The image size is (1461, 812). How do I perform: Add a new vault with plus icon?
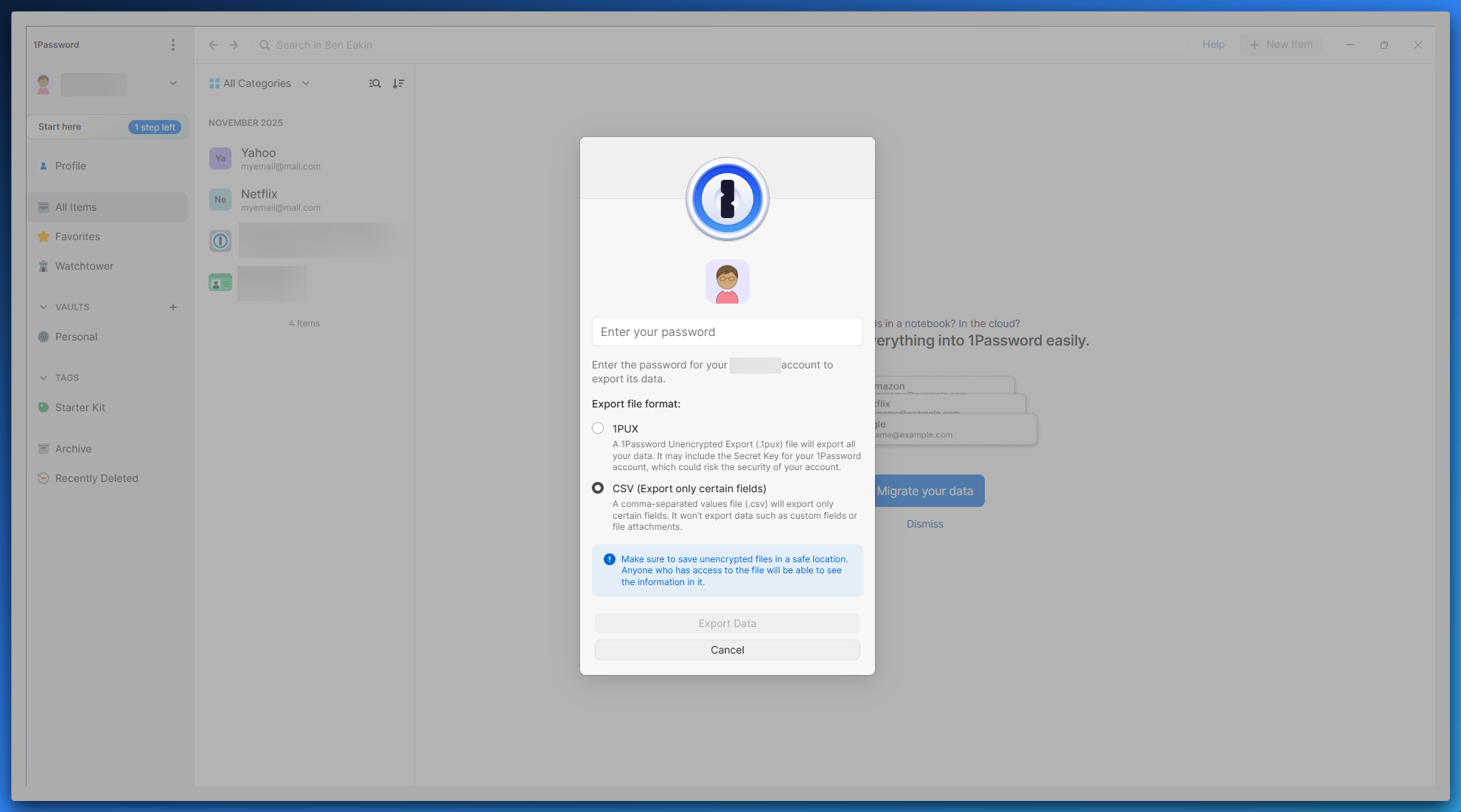click(x=173, y=307)
